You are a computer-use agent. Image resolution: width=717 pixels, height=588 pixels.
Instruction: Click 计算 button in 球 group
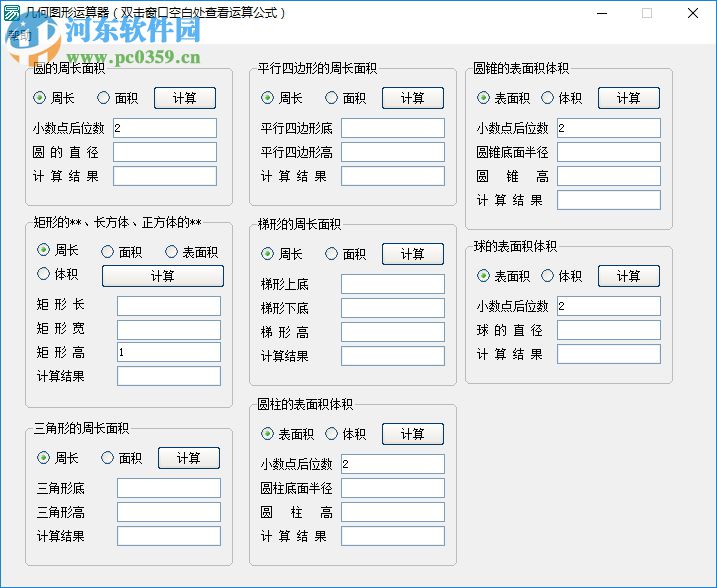(x=629, y=276)
